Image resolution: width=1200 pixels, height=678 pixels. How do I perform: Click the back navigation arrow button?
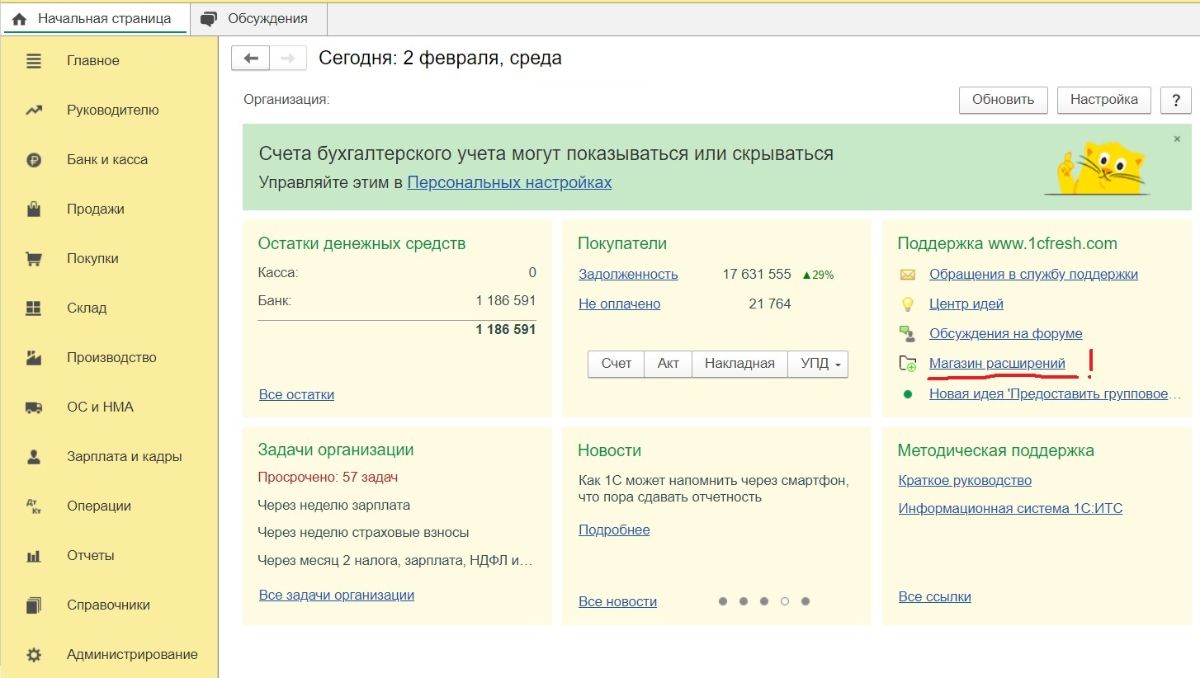click(250, 59)
